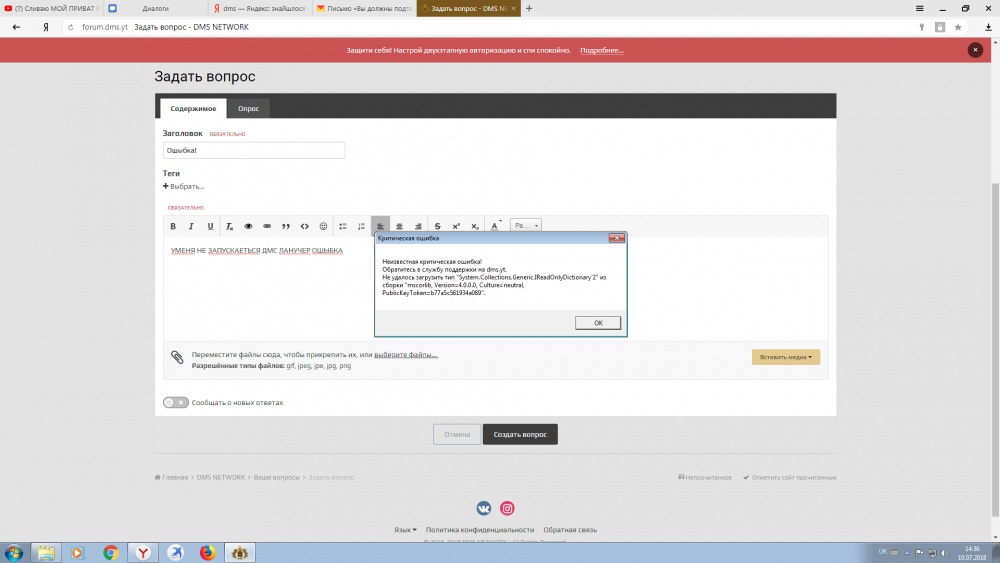Click the underline formatting icon
The image size is (1000, 563).
coord(210,226)
